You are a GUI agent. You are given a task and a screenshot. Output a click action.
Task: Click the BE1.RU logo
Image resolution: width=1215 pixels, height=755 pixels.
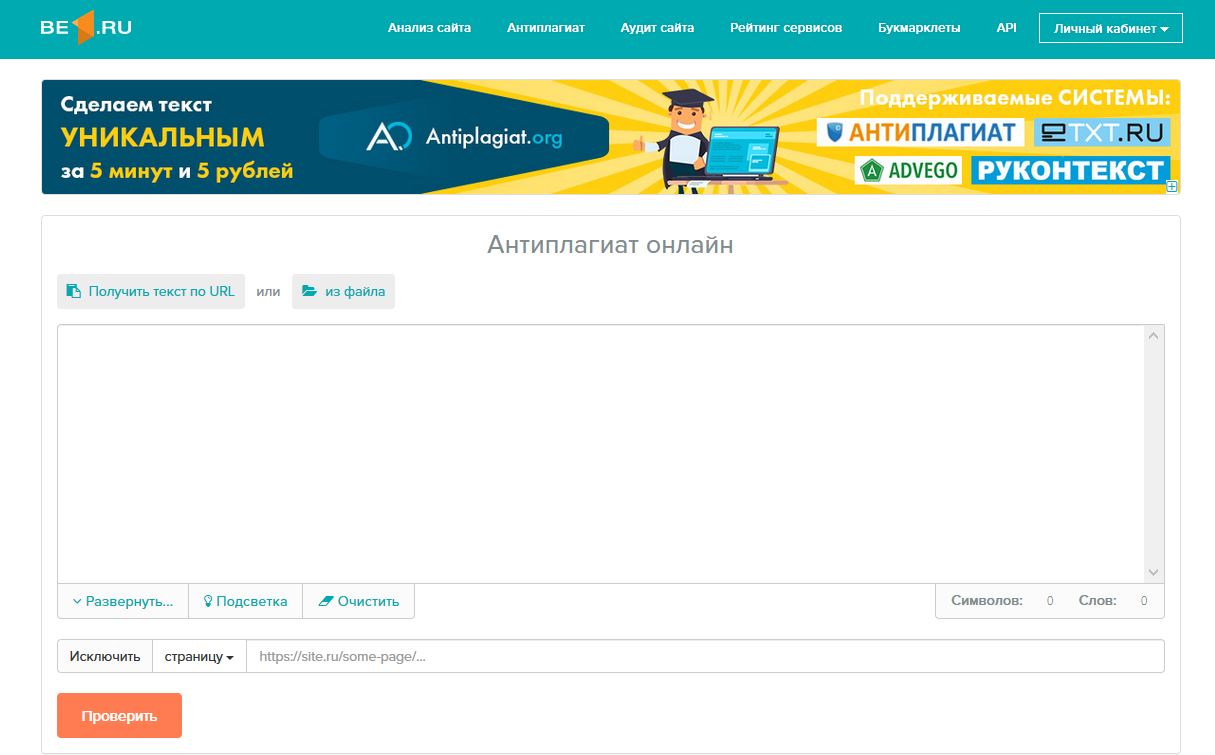[86, 28]
